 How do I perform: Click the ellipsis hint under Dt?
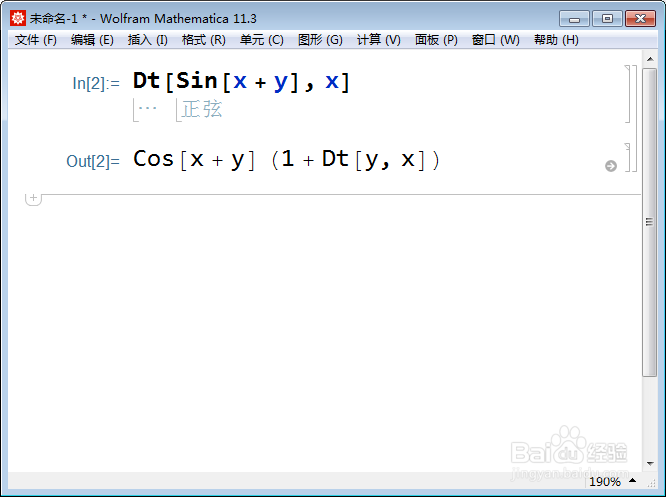point(147,108)
